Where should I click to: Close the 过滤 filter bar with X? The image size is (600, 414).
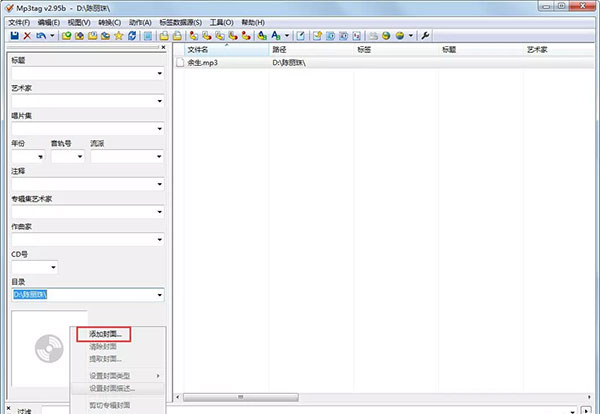pos(9,409)
